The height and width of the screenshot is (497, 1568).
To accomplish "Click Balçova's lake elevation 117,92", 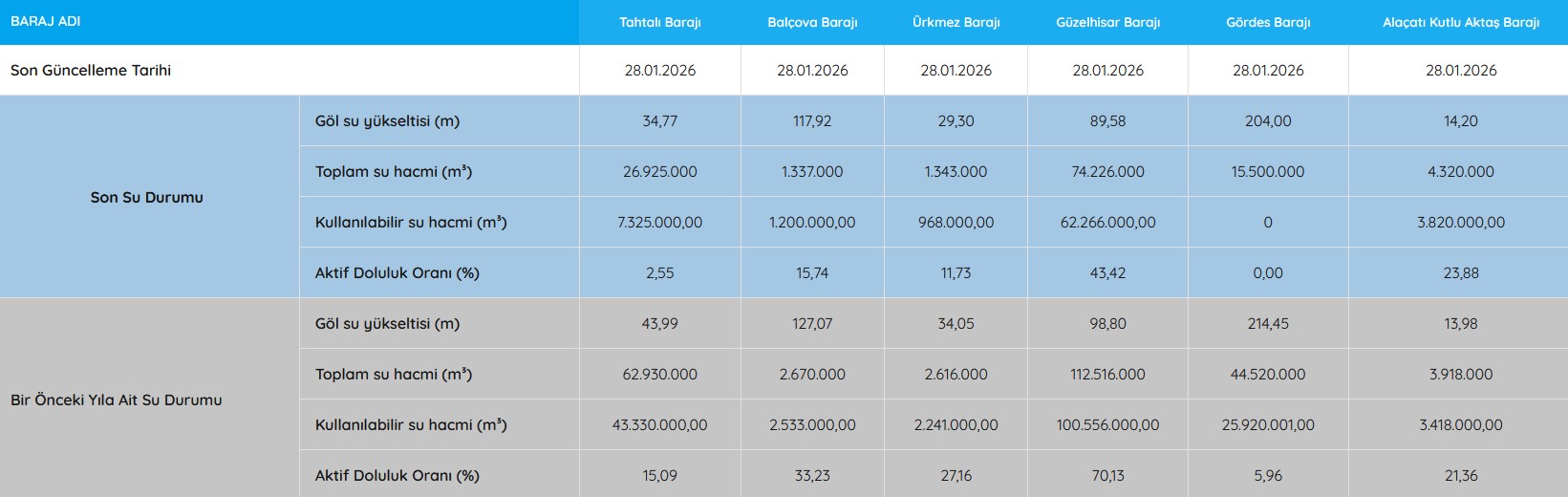I will tap(812, 121).
